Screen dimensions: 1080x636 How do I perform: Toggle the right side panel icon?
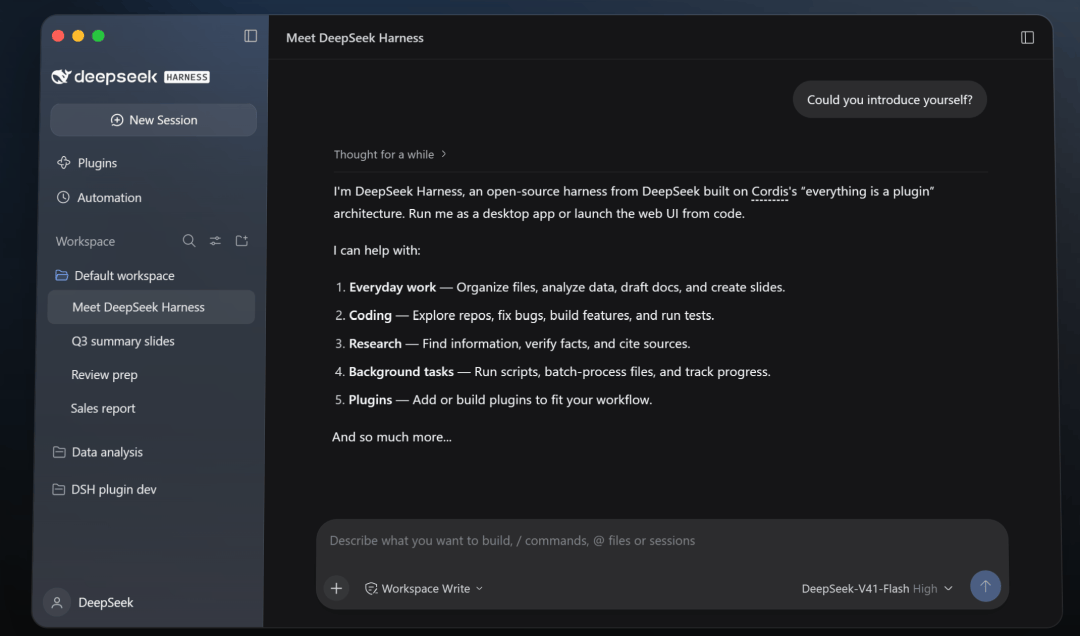point(1027,37)
